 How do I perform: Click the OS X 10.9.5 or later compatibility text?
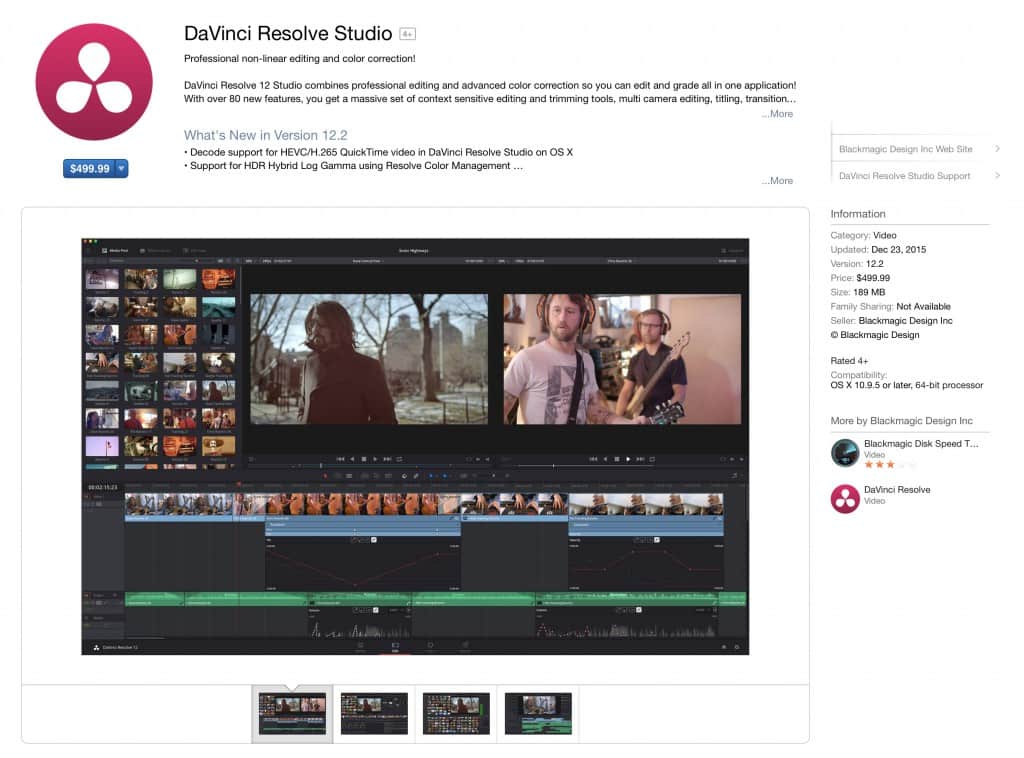point(906,385)
